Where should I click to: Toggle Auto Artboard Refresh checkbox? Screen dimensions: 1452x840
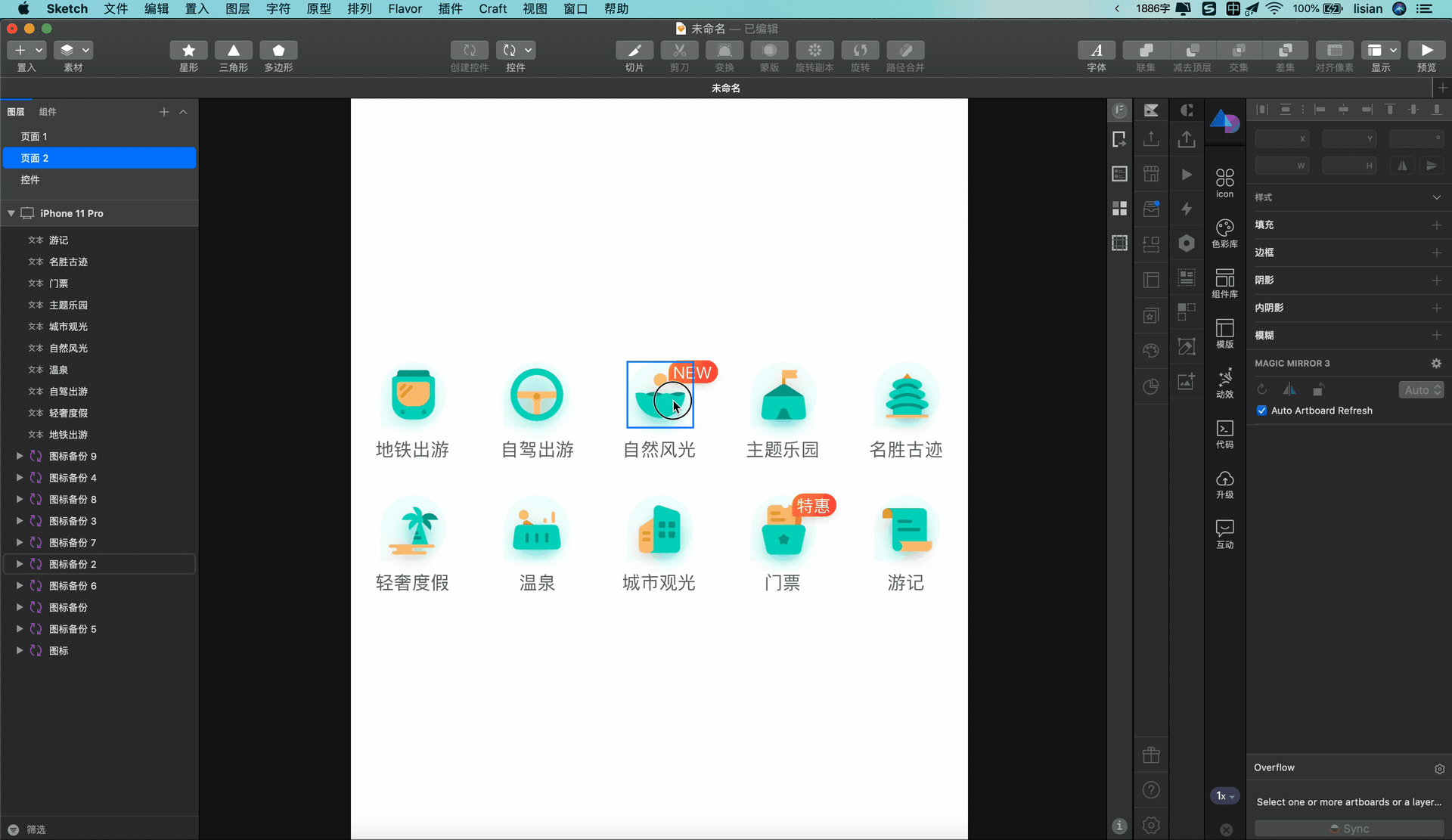tap(1261, 411)
